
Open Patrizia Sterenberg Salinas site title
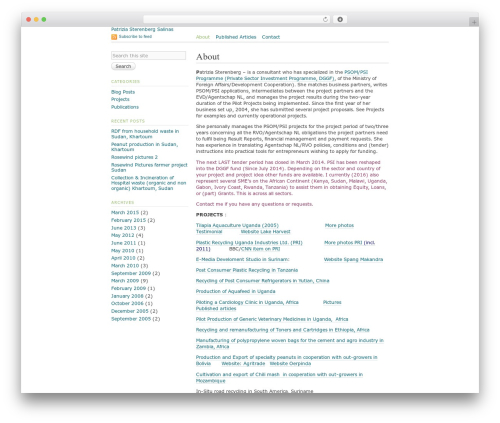[142, 29]
